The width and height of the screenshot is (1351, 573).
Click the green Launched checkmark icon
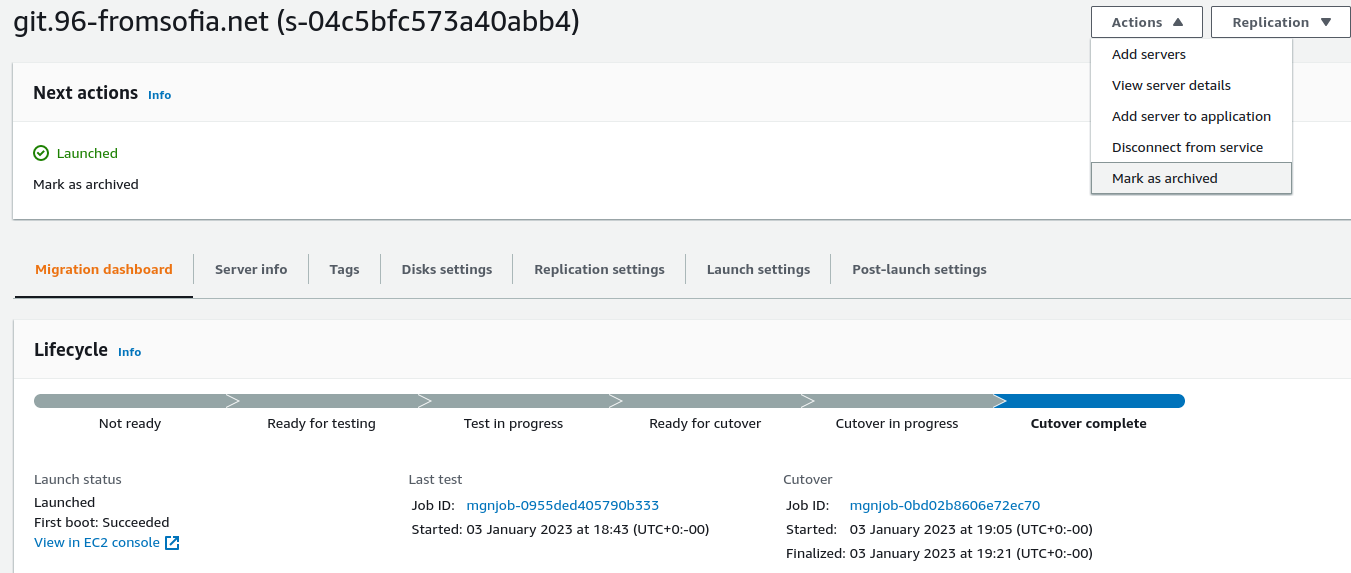click(41, 153)
